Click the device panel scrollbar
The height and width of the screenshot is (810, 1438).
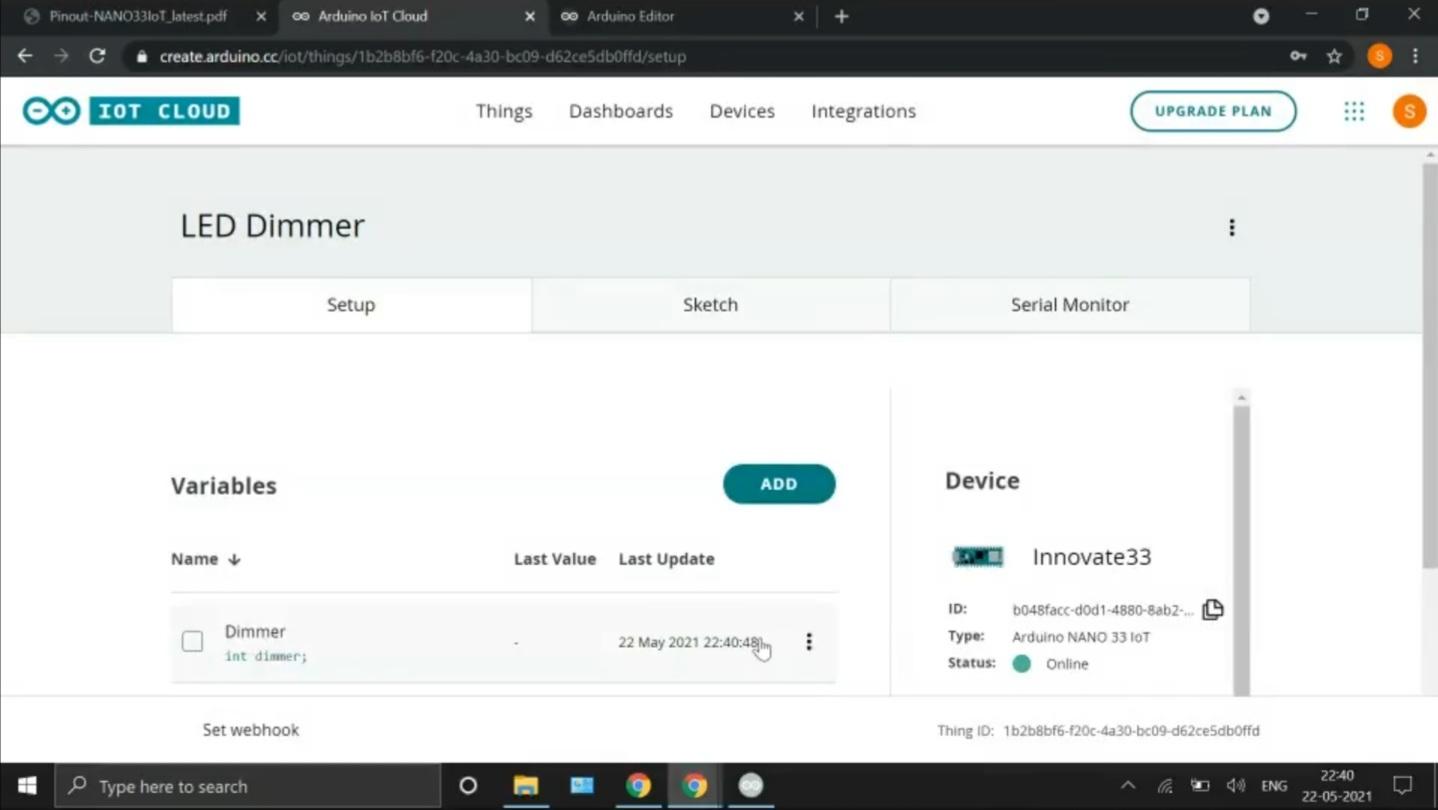[x=1241, y=548]
